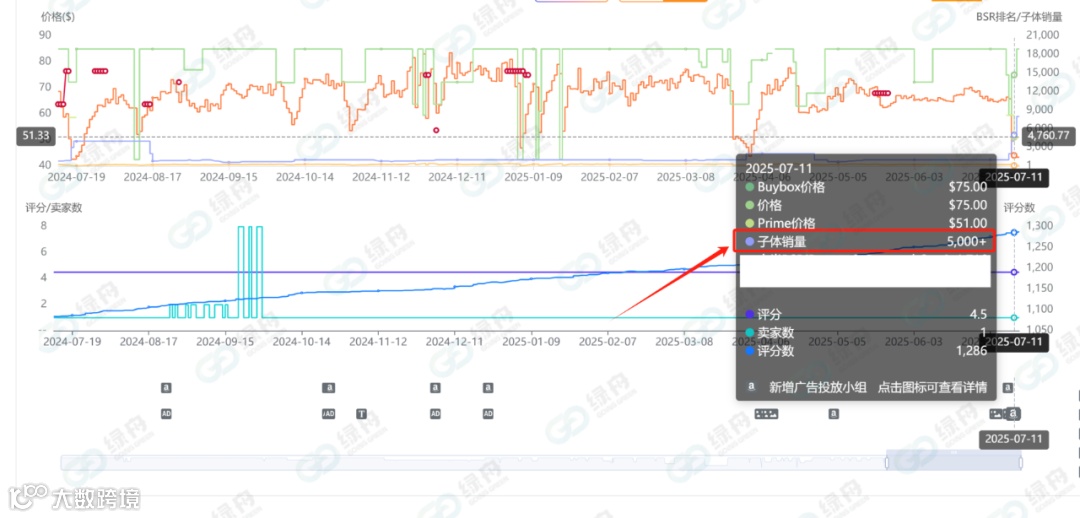Open fourth AD event marker in lower row

[x=488, y=414]
